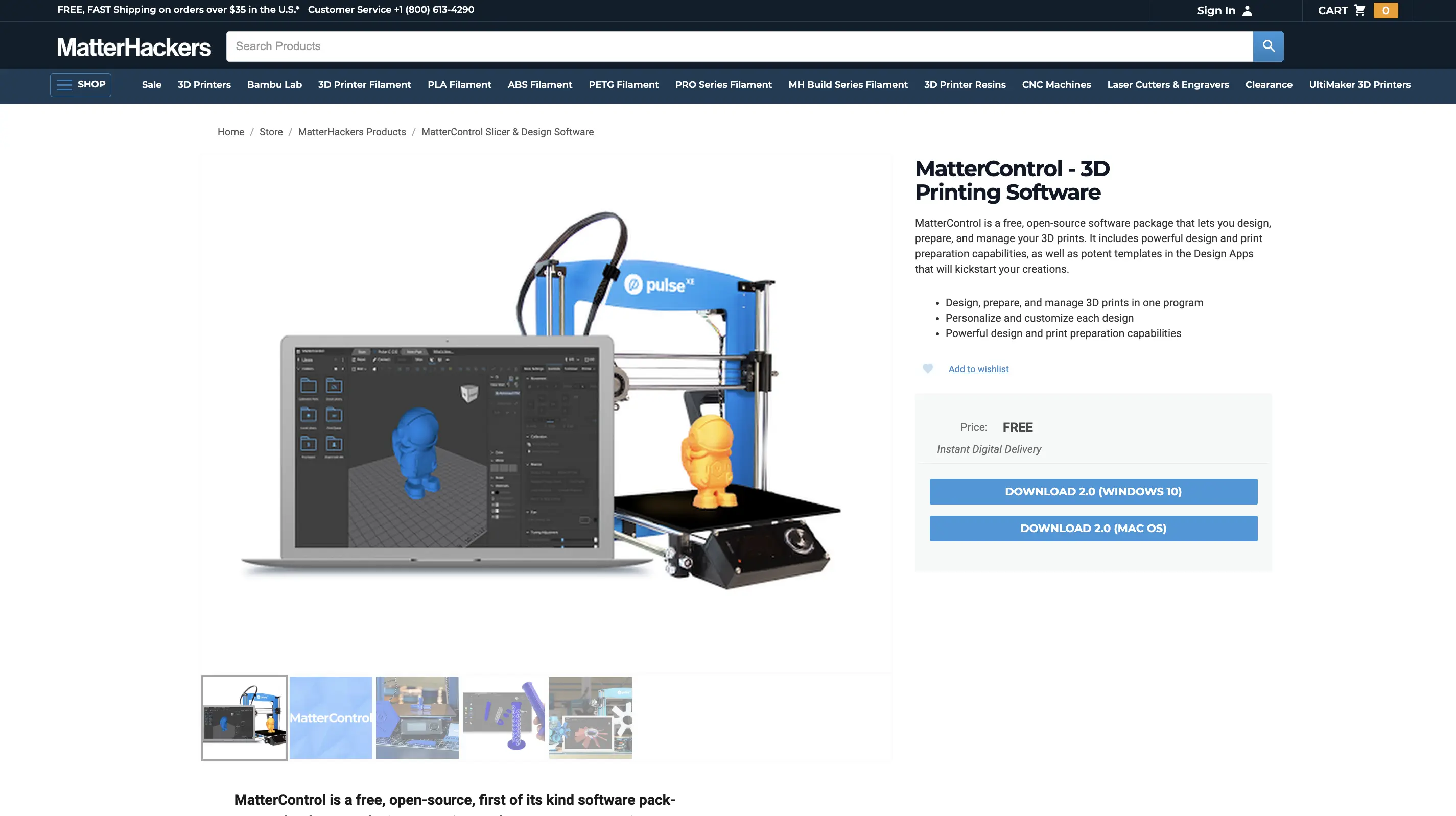
Task: Click the Add to wishlist link
Action: pyautogui.click(x=978, y=369)
